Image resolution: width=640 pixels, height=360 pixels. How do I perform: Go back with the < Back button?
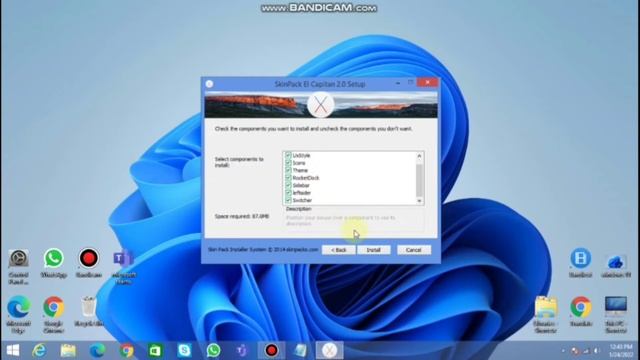(338, 250)
